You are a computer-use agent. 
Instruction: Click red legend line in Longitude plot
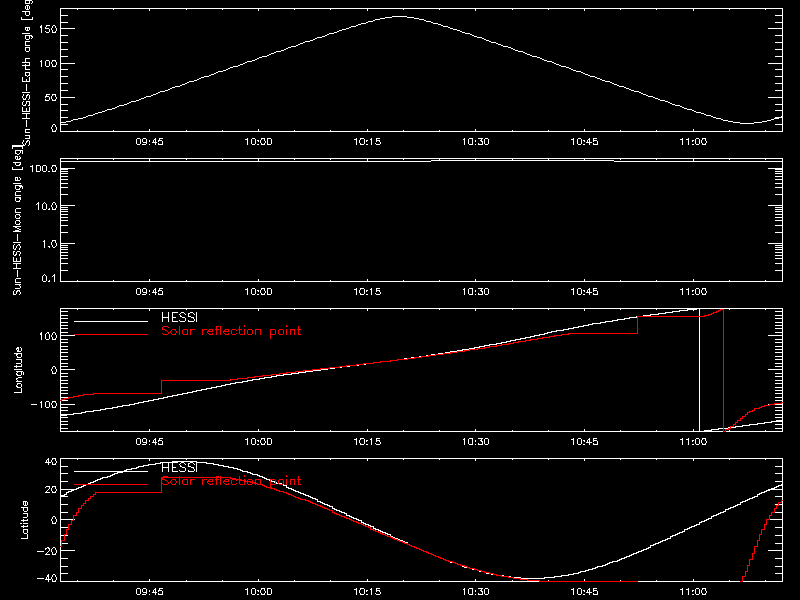(x=111, y=335)
